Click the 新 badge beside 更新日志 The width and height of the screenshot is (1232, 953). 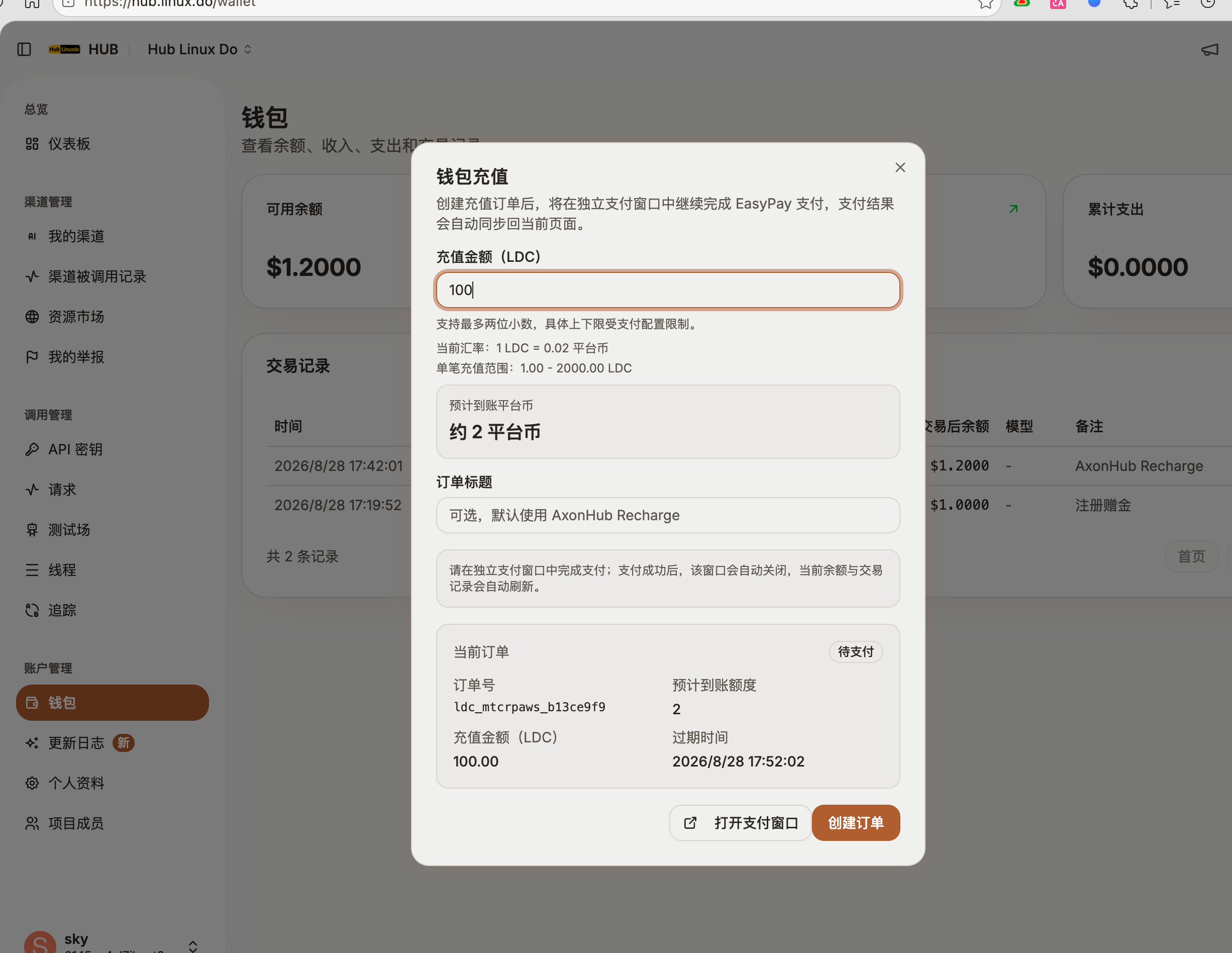[124, 743]
